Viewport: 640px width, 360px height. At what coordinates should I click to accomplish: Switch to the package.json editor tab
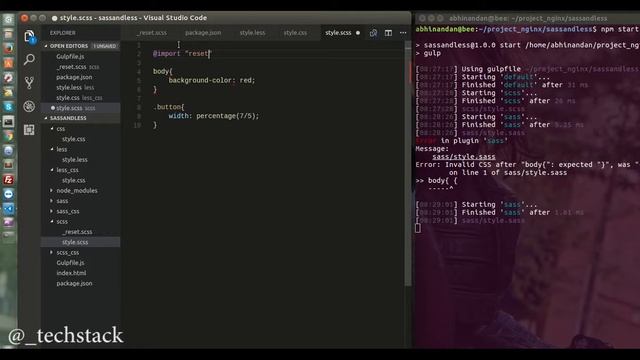click(203, 33)
